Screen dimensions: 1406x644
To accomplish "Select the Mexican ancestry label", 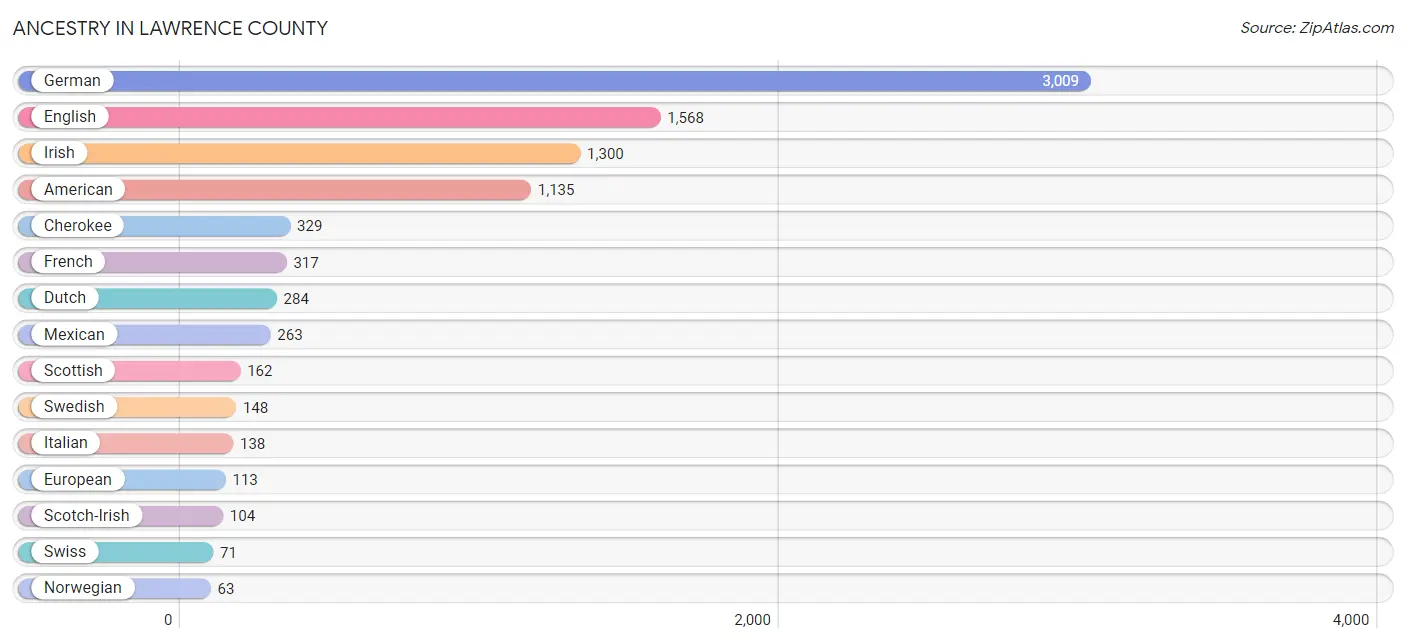I will [74, 334].
